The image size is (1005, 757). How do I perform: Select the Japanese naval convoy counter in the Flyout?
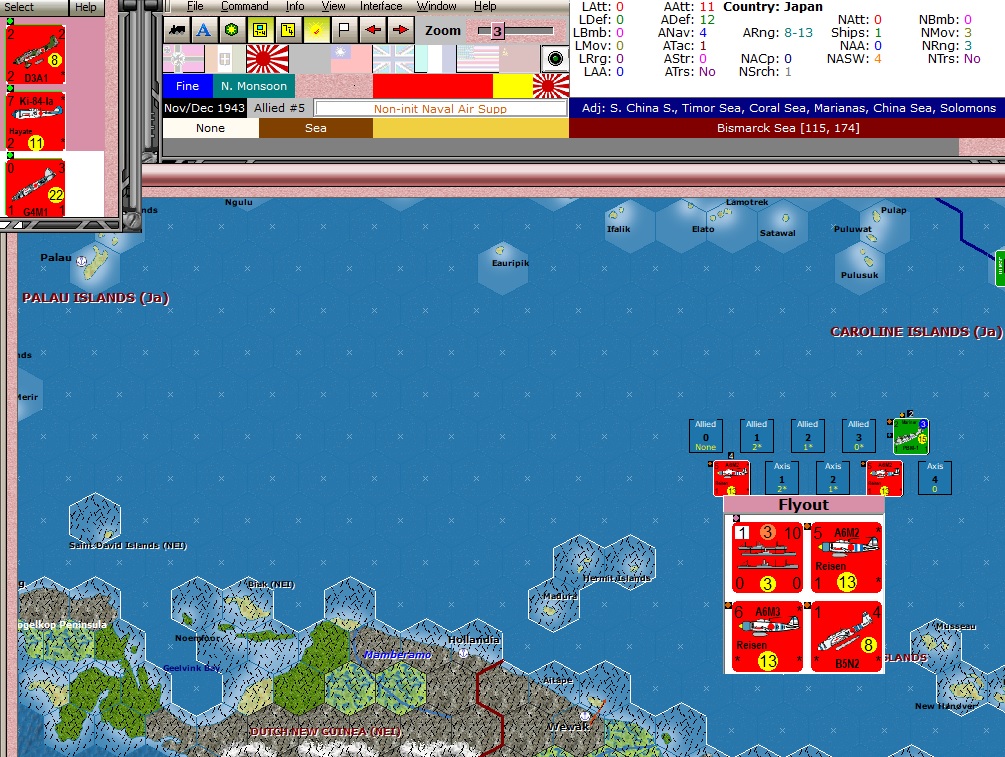click(x=767, y=558)
